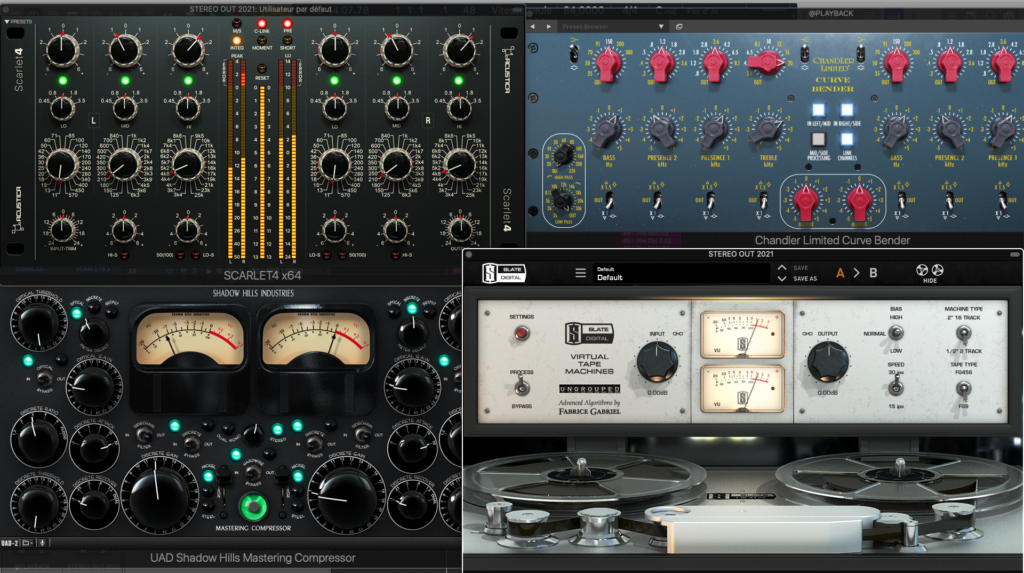Click the red SETTINGS button on tape machine
Image resolution: width=1024 pixels, height=573 pixels.
point(521,333)
